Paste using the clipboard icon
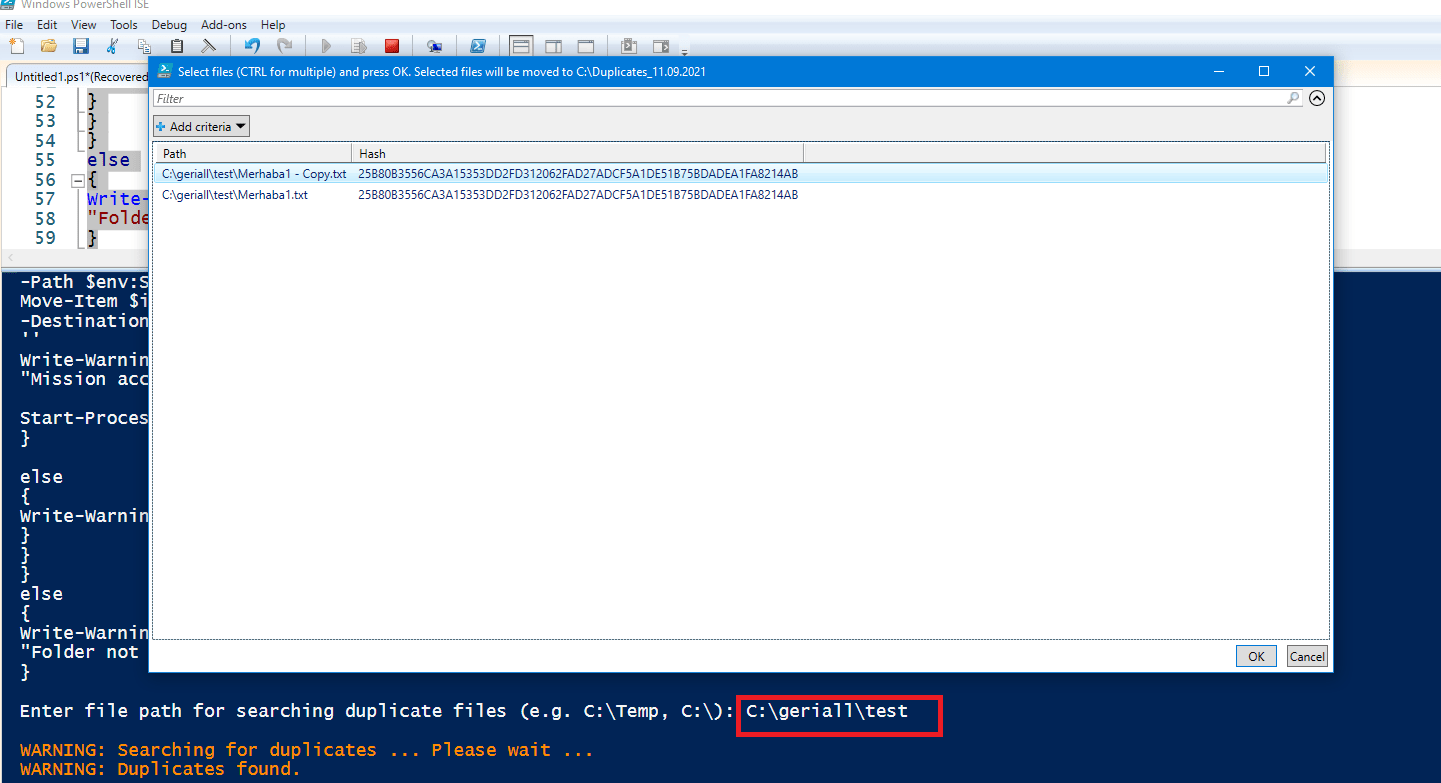This screenshot has width=1441, height=783. click(177, 46)
